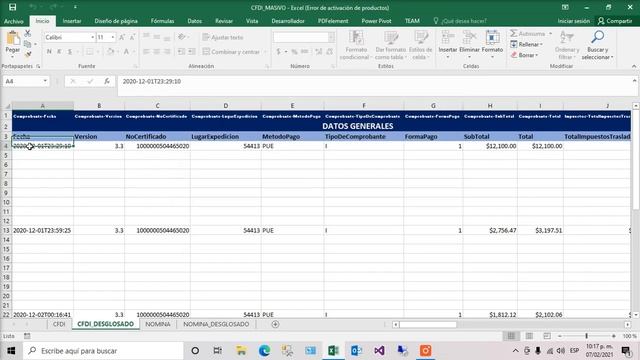Switch to the Fórmulas ribbon tab
Image resolution: width=640 pixels, height=360 pixels.
162,21
